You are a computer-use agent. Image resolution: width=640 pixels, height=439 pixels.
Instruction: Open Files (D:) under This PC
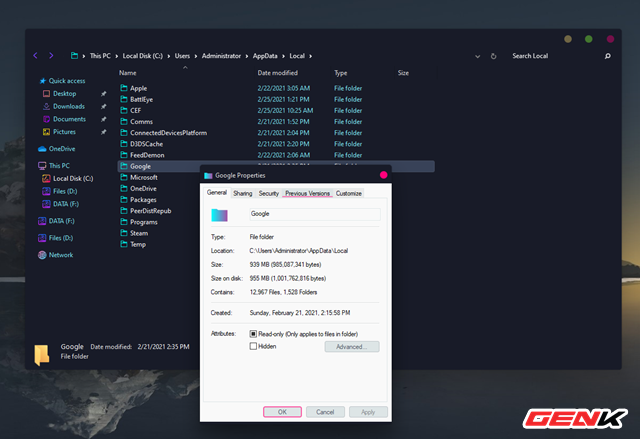click(65, 191)
